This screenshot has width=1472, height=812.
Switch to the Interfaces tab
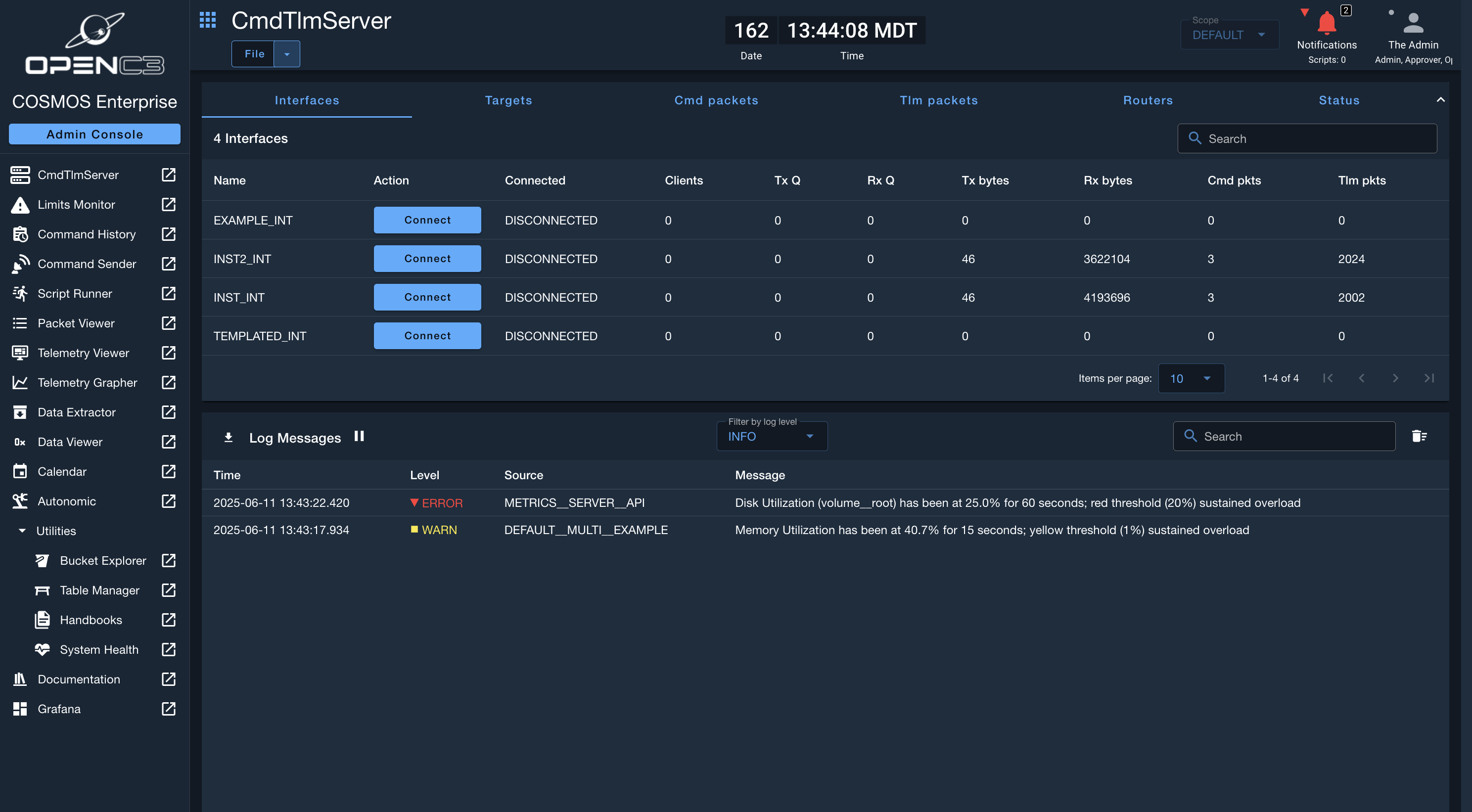coord(307,100)
